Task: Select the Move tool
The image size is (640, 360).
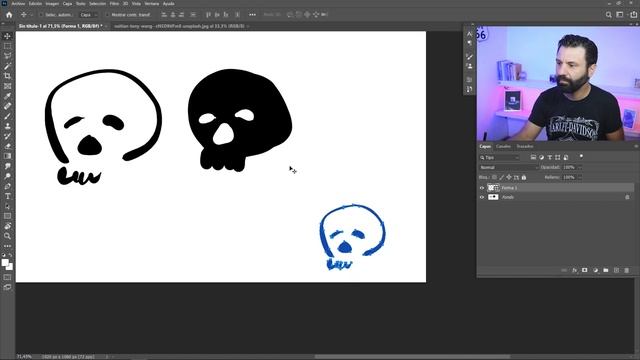Action: [7, 36]
